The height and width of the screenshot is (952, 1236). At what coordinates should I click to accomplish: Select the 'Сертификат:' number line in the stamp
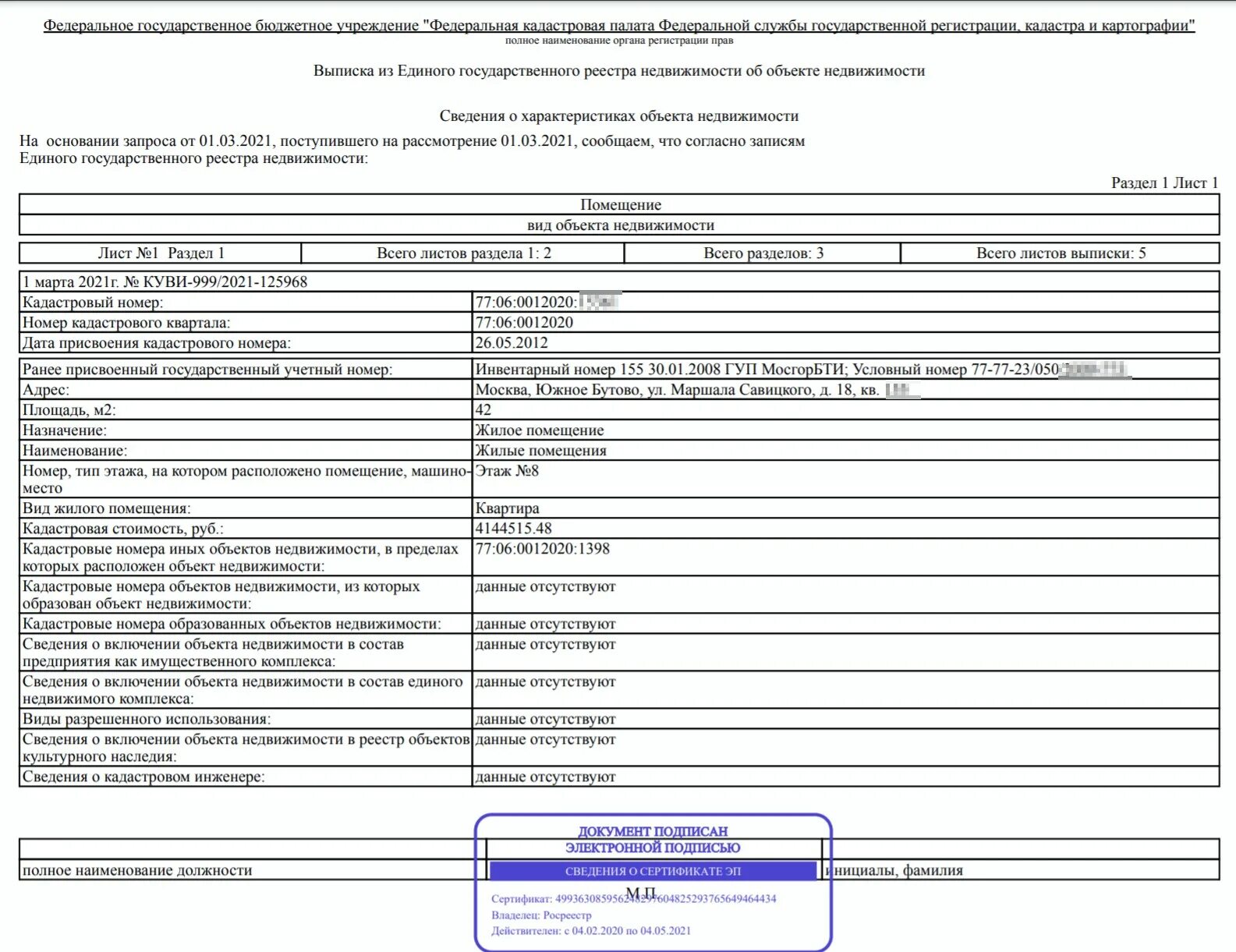tap(634, 899)
